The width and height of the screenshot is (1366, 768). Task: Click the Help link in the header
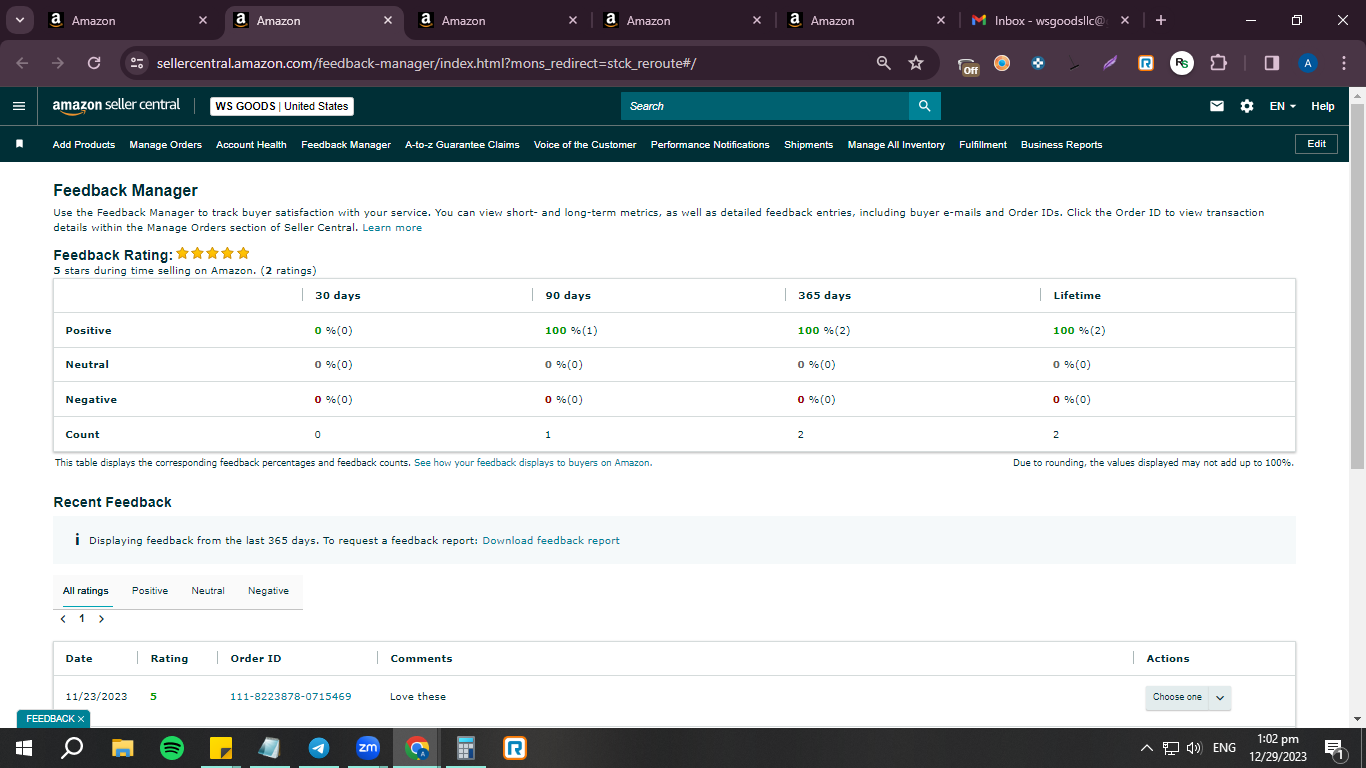coord(1323,106)
